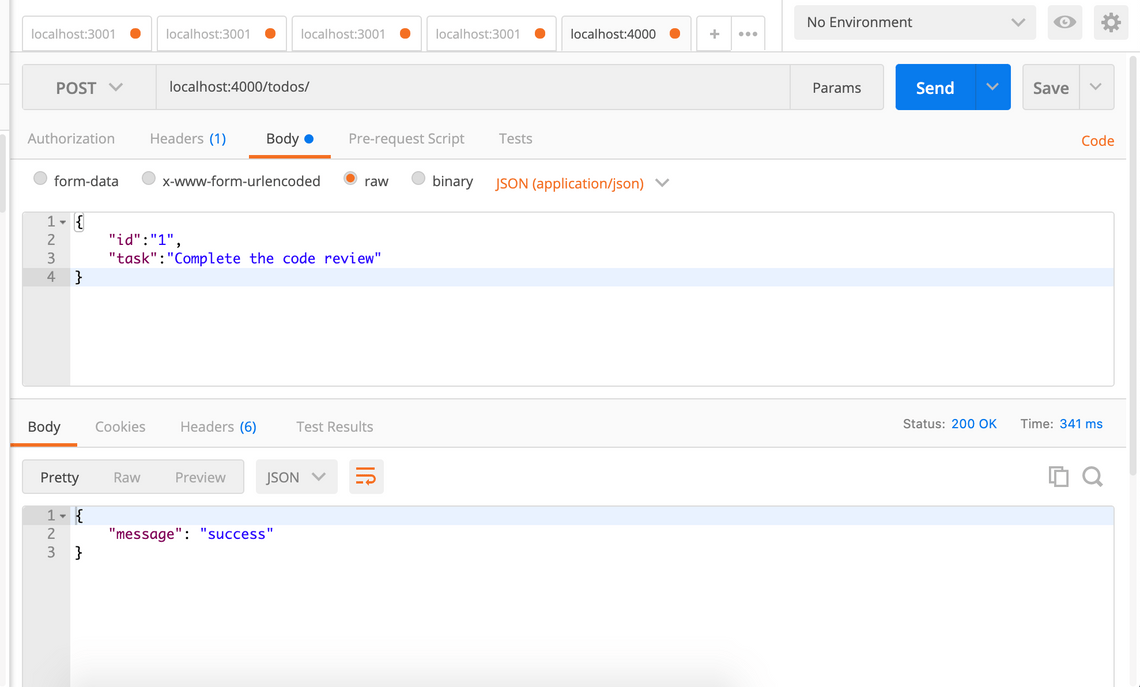The image size is (1140, 687).
Task: Open the POST method dropdown
Action: tap(89, 87)
